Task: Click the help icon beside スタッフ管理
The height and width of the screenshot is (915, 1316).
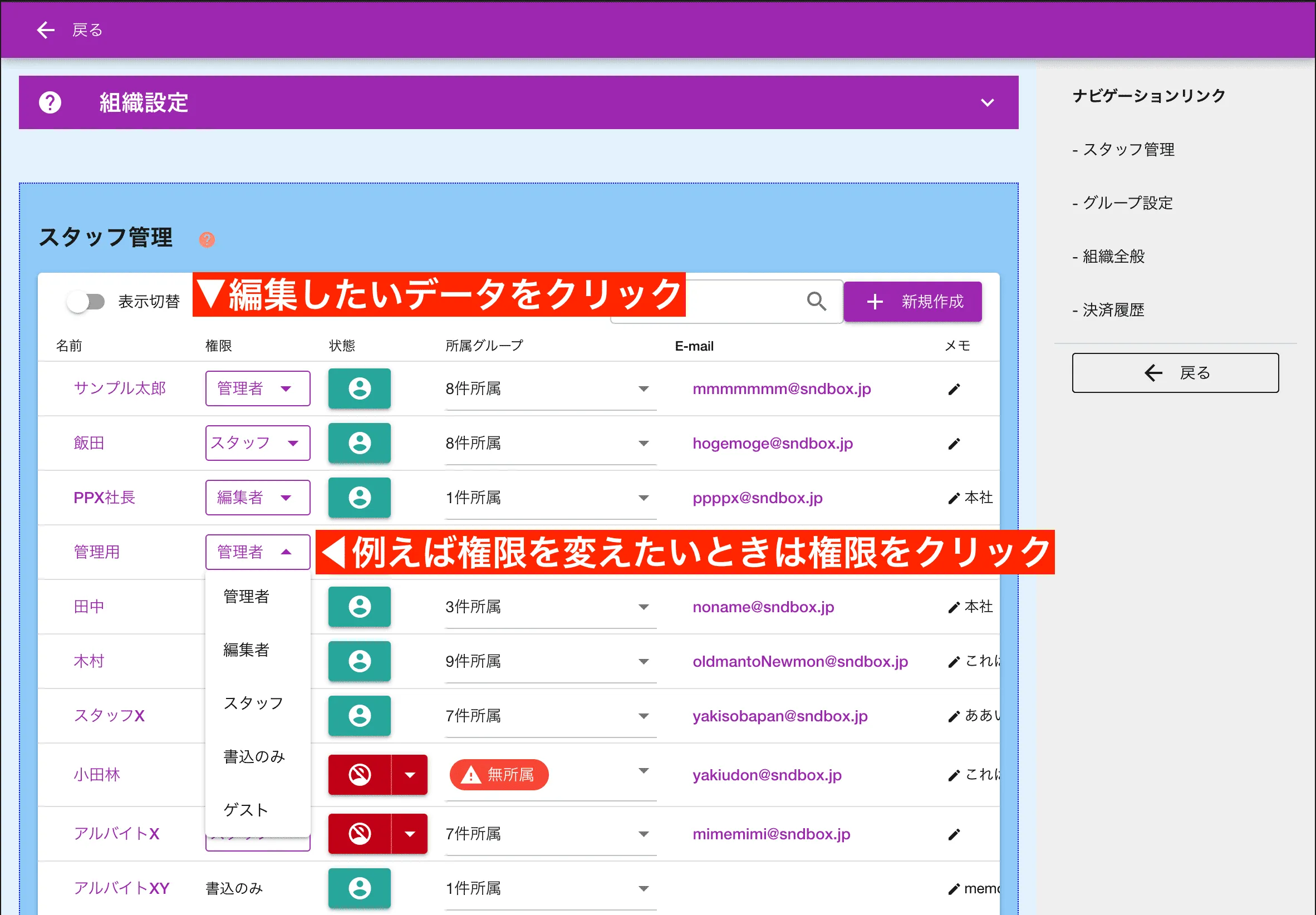Action: pos(207,239)
